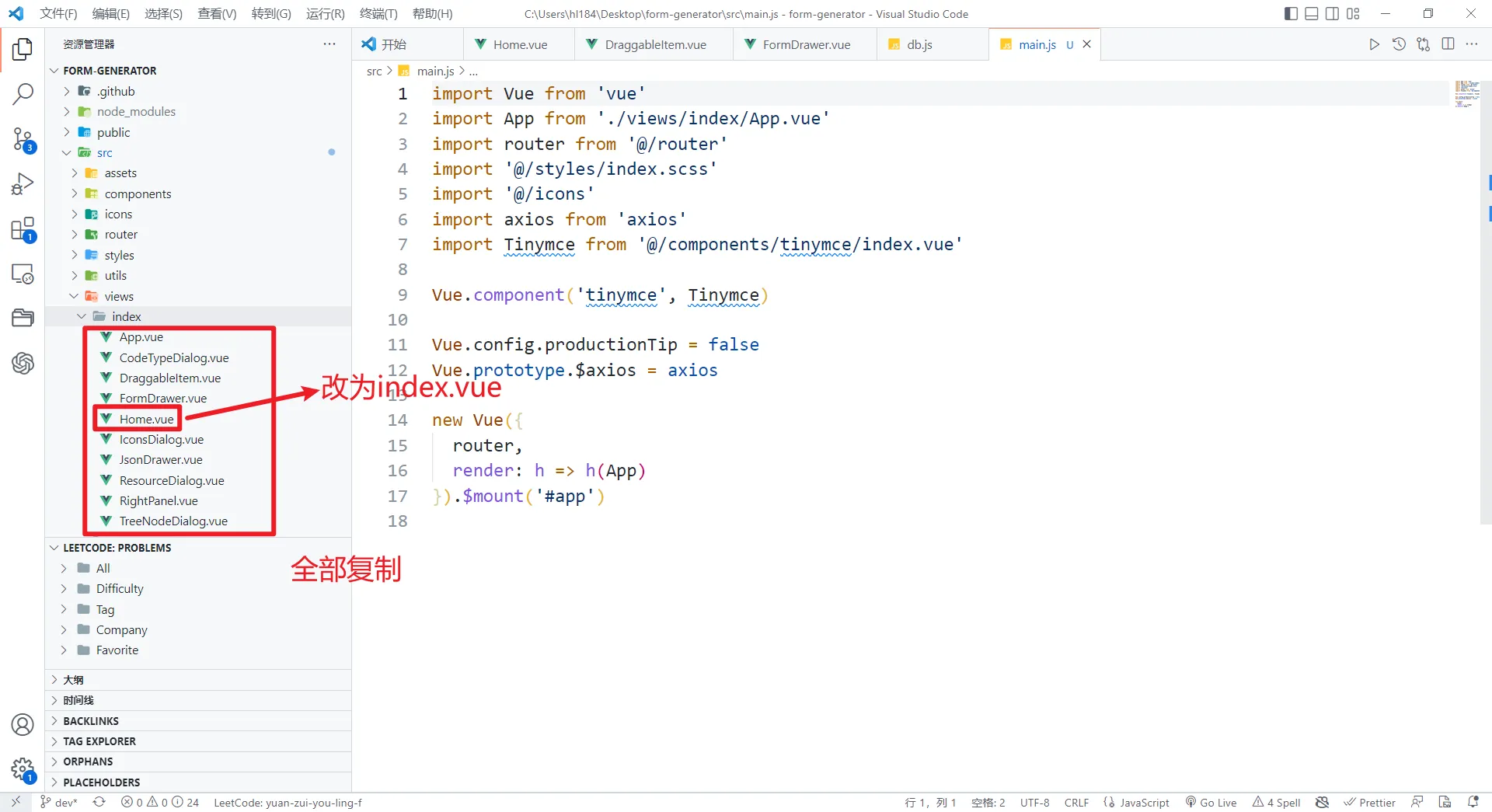The height and width of the screenshot is (812, 1492).
Task: Open the Remote Explorer view
Action: [23, 274]
